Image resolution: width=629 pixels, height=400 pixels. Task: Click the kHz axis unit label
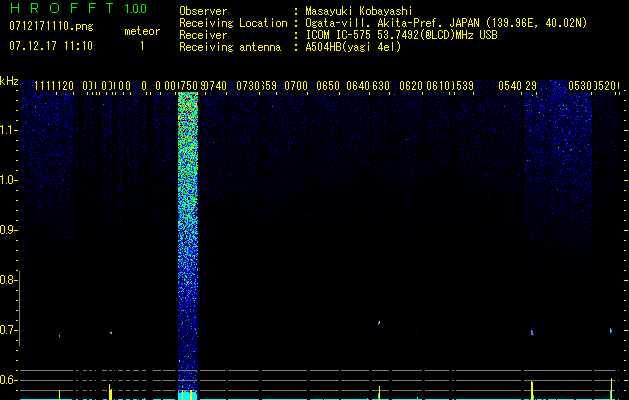9,81
